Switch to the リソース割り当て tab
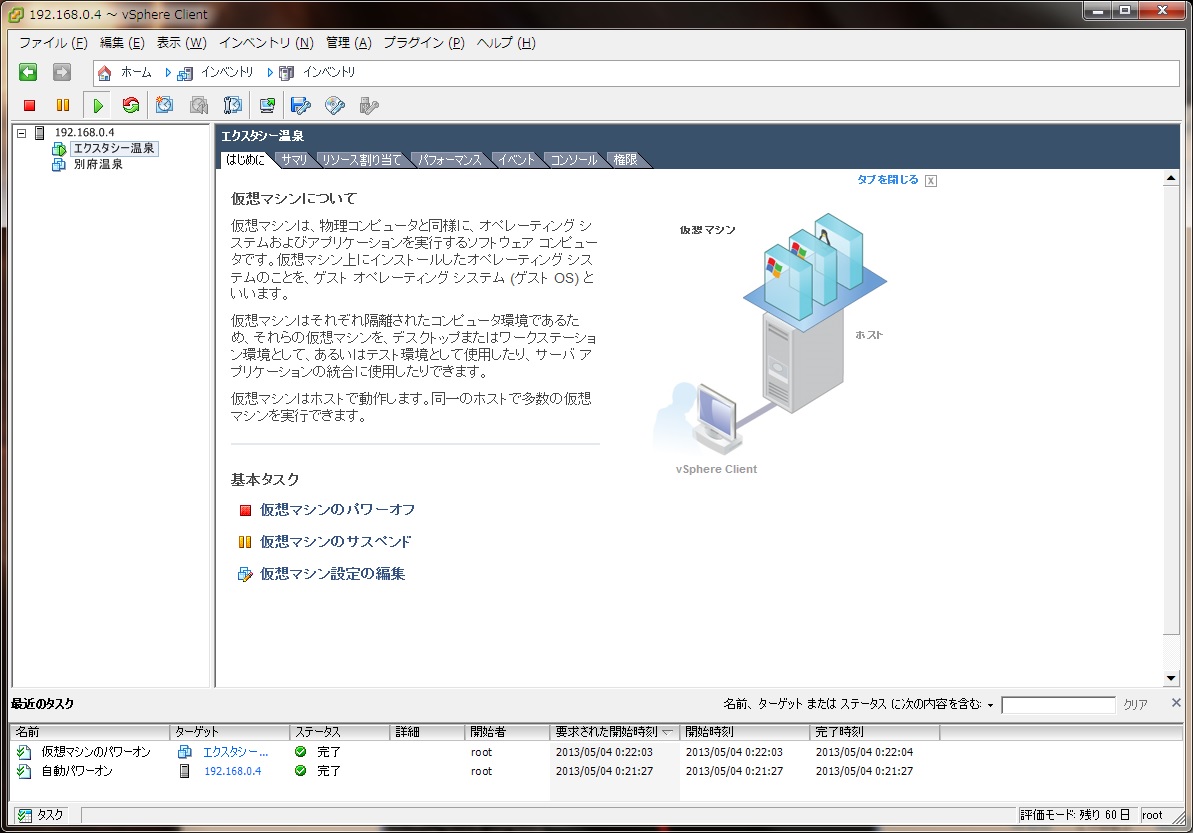 tap(361, 160)
